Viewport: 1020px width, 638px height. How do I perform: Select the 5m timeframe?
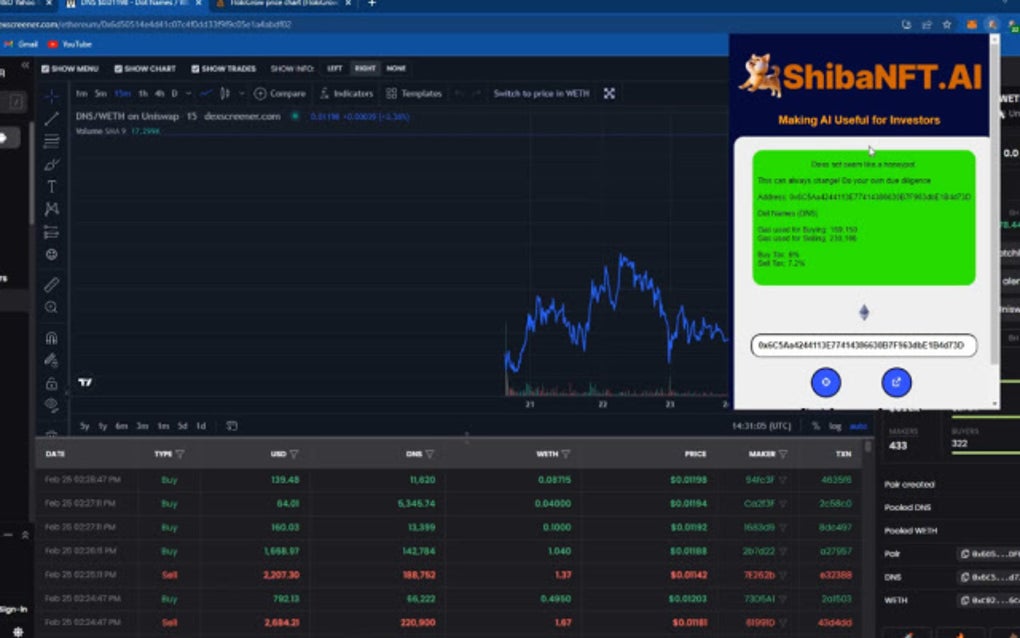pyautogui.click(x=100, y=94)
